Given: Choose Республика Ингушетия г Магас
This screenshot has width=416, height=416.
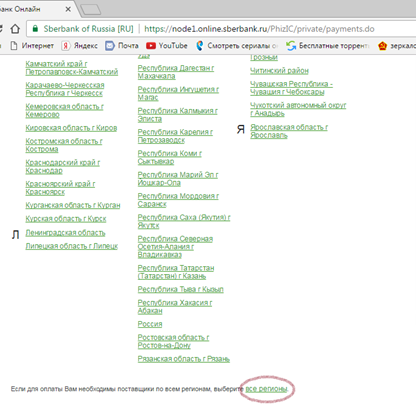Looking at the screenshot, I should (178, 93).
